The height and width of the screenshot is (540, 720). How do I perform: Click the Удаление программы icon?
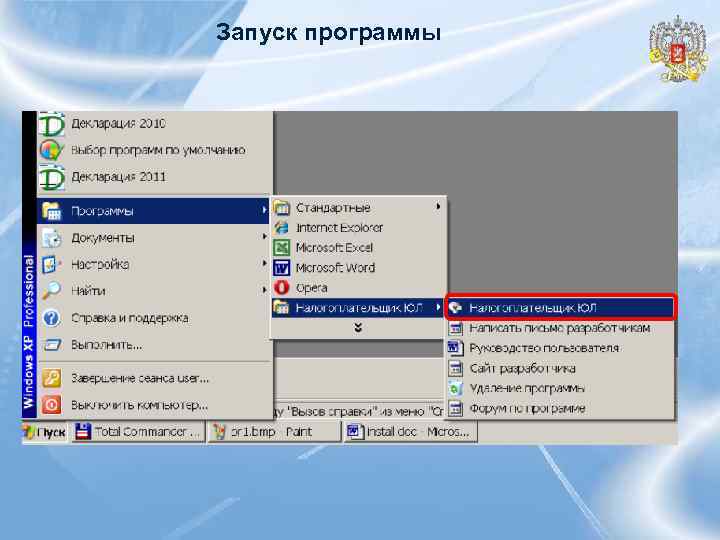coord(456,388)
